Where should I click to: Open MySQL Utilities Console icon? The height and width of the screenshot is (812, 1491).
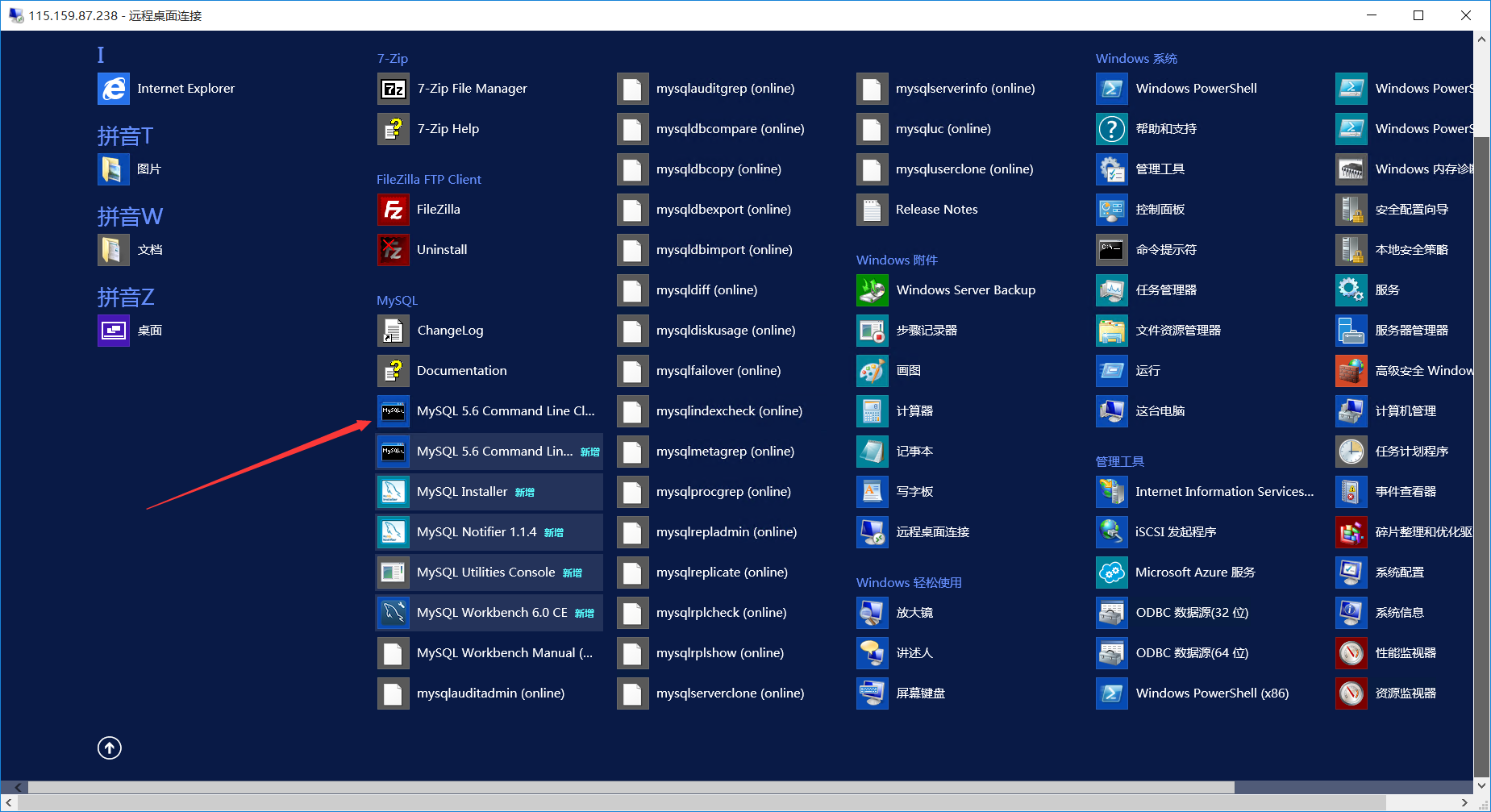coord(394,573)
